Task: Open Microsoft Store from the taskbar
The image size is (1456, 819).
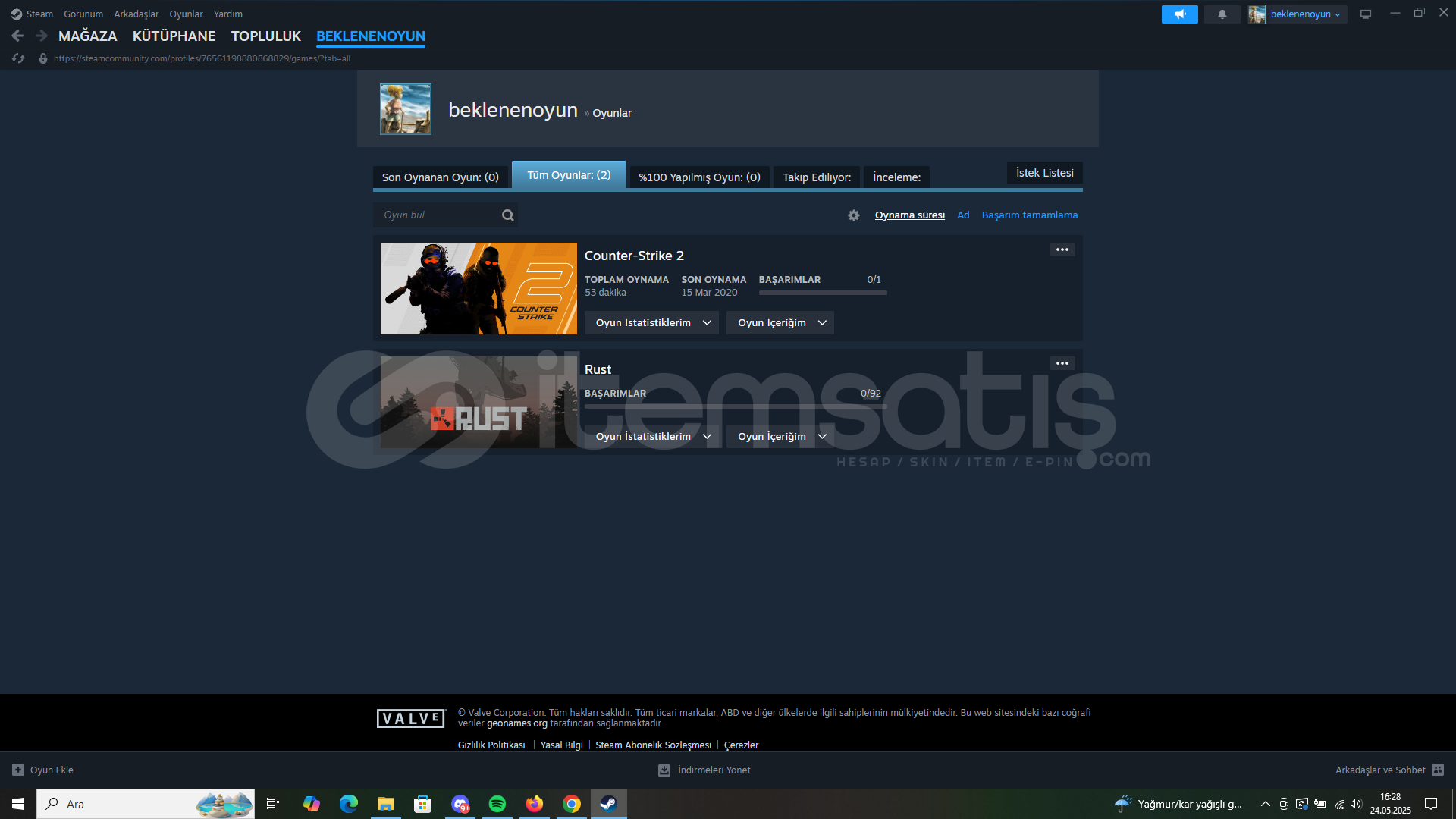Action: click(423, 804)
